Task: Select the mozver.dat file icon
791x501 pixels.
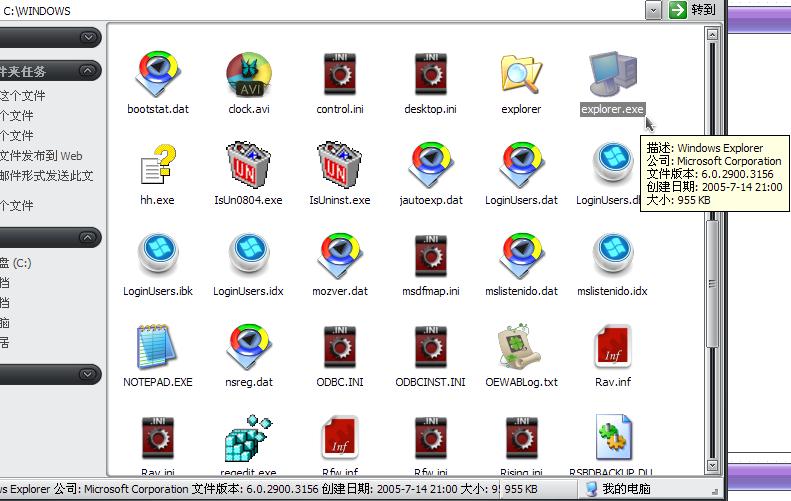Action: (340, 255)
